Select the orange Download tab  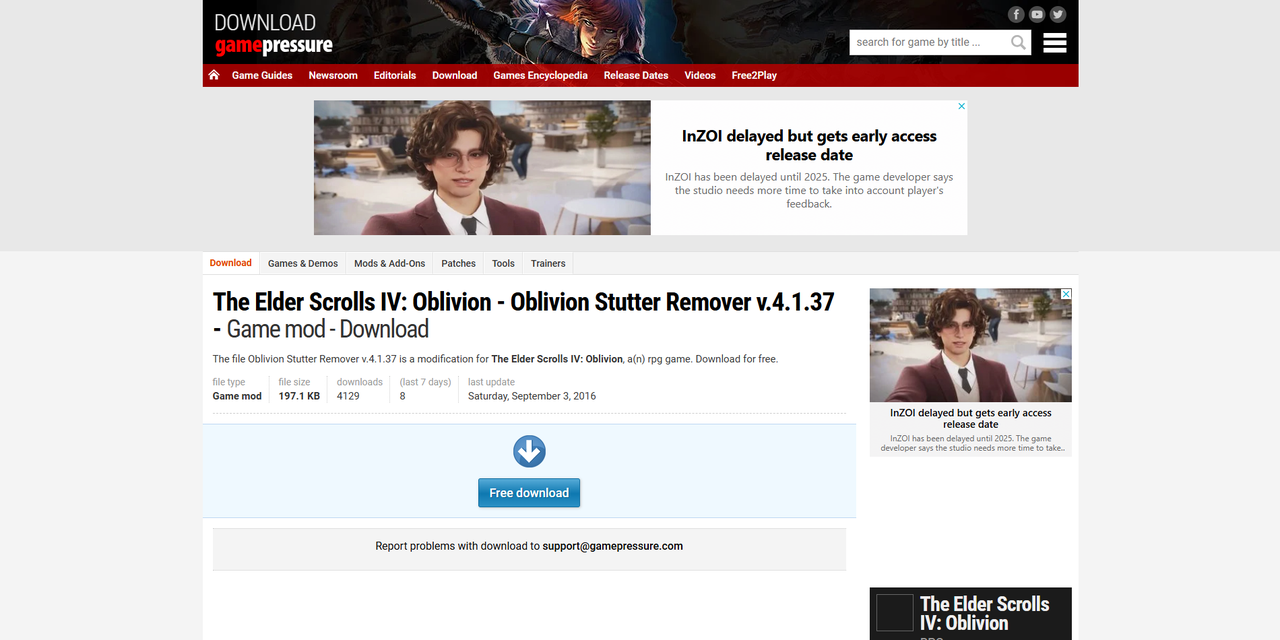231,263
